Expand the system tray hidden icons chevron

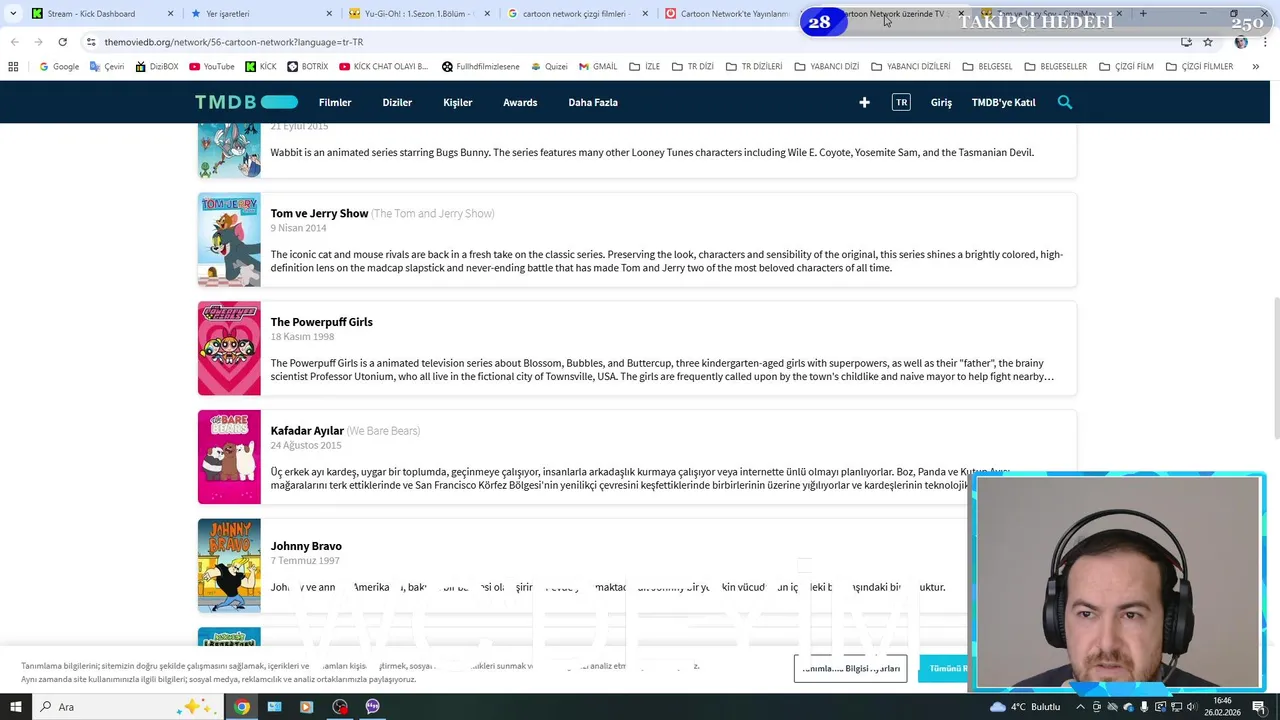[x=1080, y=706]
